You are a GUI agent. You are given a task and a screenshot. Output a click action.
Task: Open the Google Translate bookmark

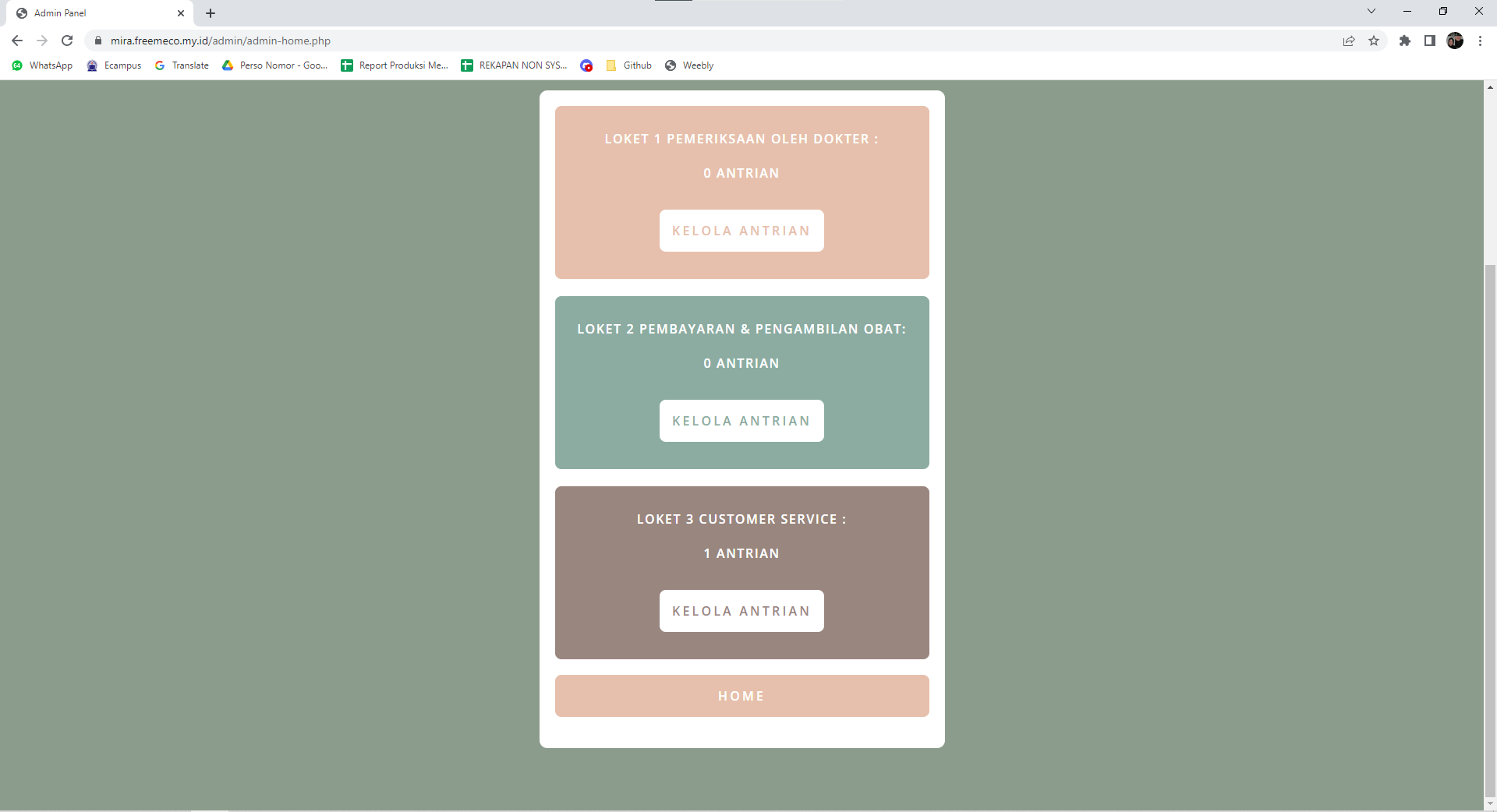click(x=182, y=65)
